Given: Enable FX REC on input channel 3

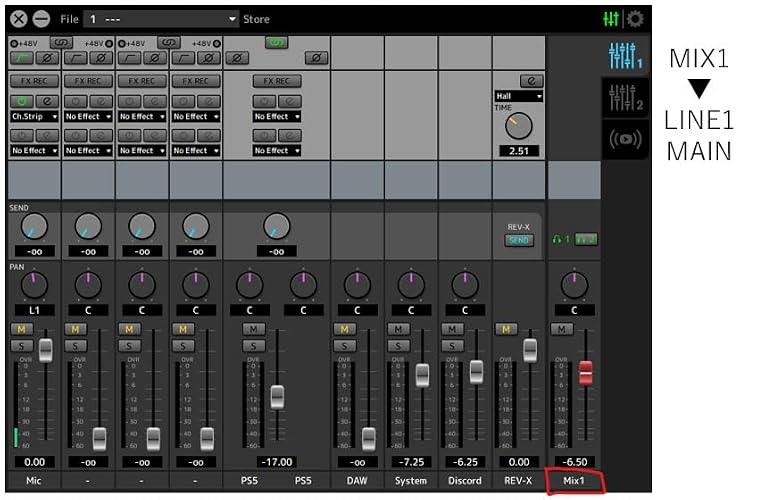Looking at the screenshot, I should (142, 81).
